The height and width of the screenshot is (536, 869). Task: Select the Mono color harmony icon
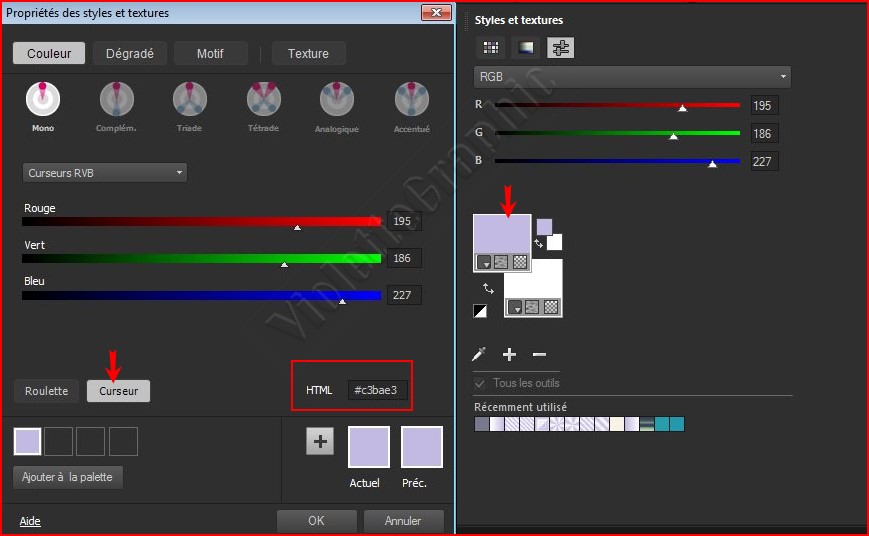pos(42,99)
